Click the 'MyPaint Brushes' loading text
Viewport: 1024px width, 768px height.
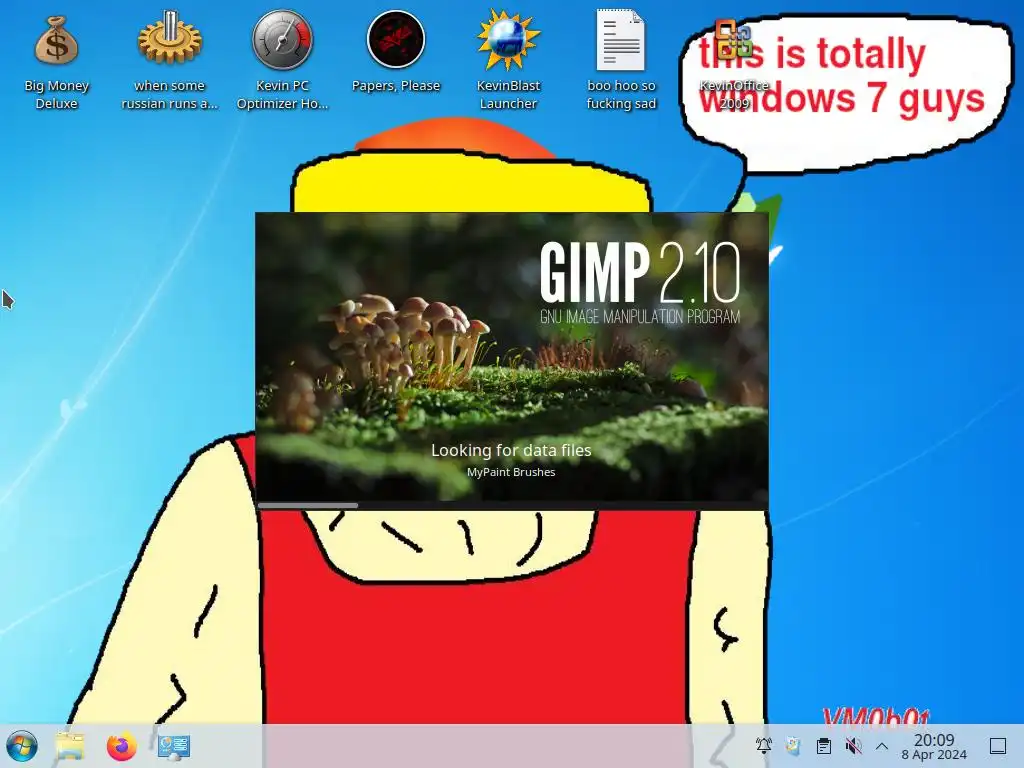[x=511, y=472]
